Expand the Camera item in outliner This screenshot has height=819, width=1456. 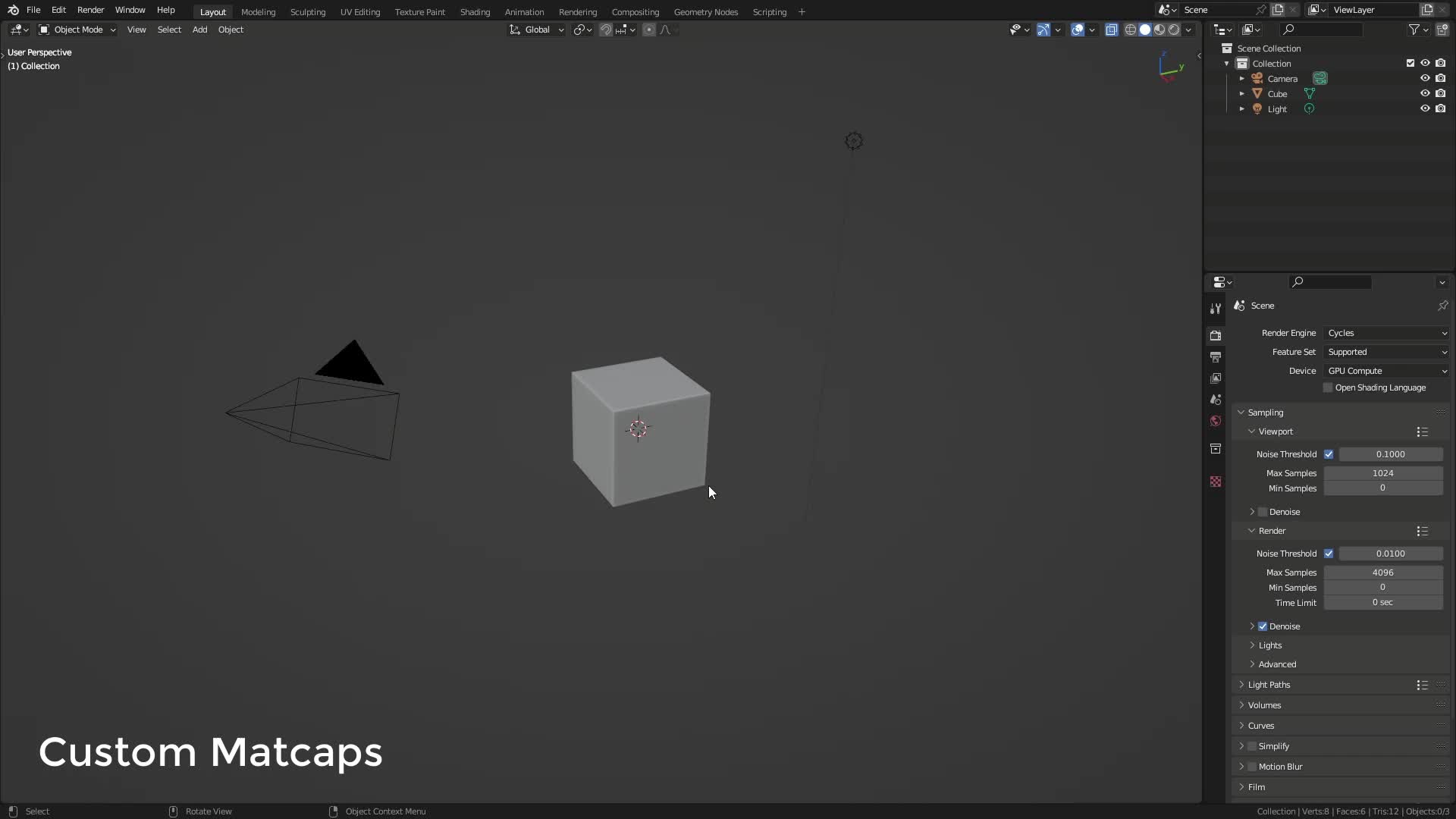pyautogui.click(x=1242, y=78)
